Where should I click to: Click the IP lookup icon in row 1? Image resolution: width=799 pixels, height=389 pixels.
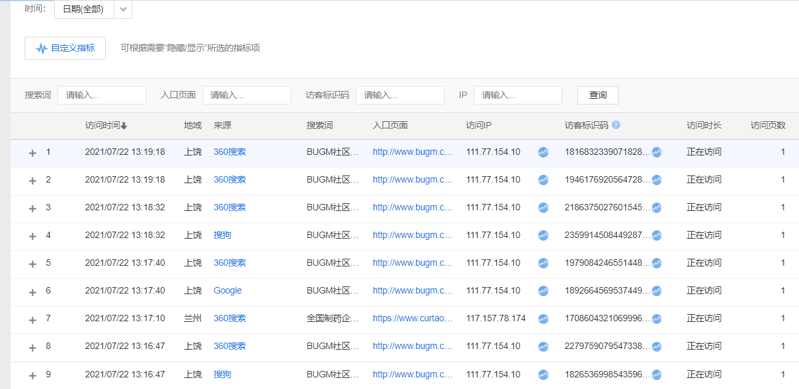point(543,152)
